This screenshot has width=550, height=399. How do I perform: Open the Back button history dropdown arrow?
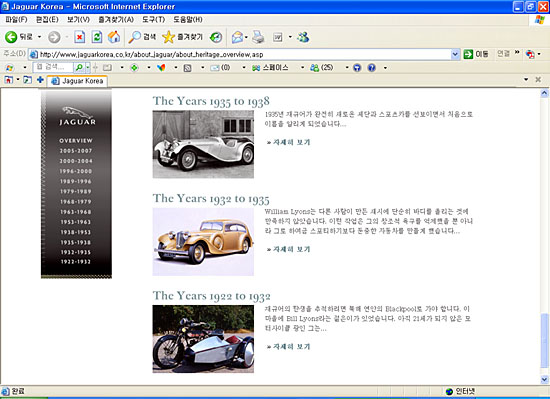coord(39,37)
